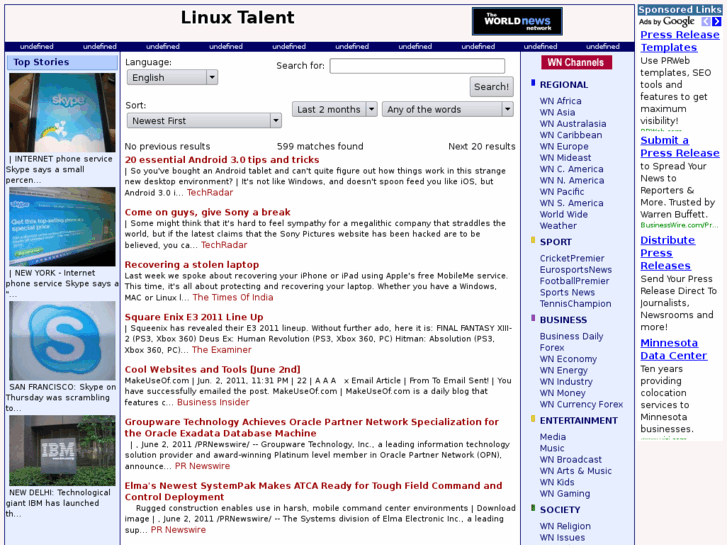This screenshot has height=545, width=727.
Task: Open WN Africa channel
Action: pos(560,101)
